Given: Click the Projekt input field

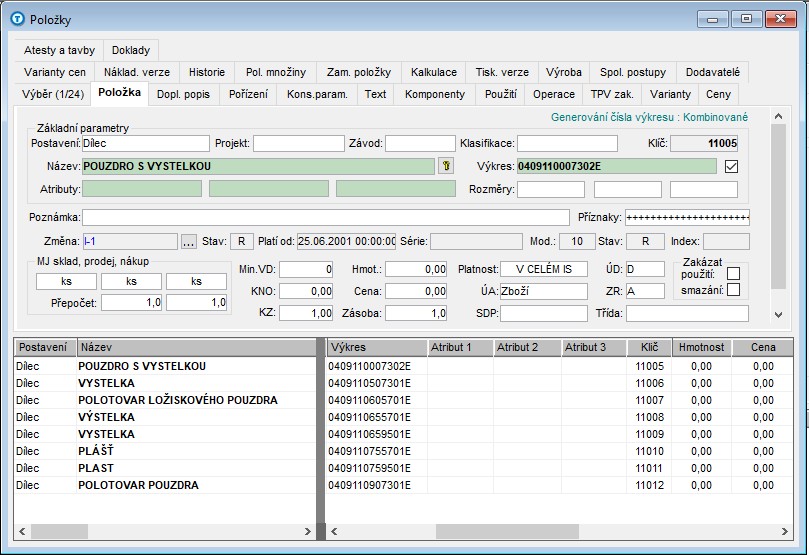Looking at the screenshot, I should pos(298,143).
